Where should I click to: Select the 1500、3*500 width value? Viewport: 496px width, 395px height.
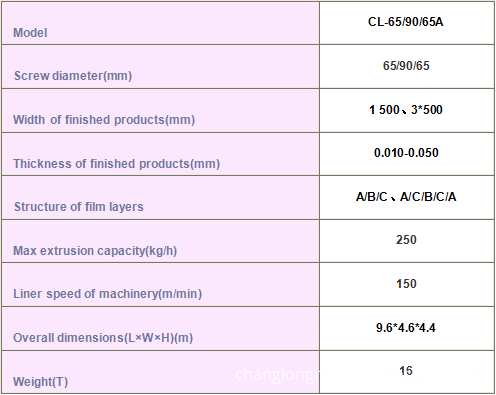(x=406, y=110)
